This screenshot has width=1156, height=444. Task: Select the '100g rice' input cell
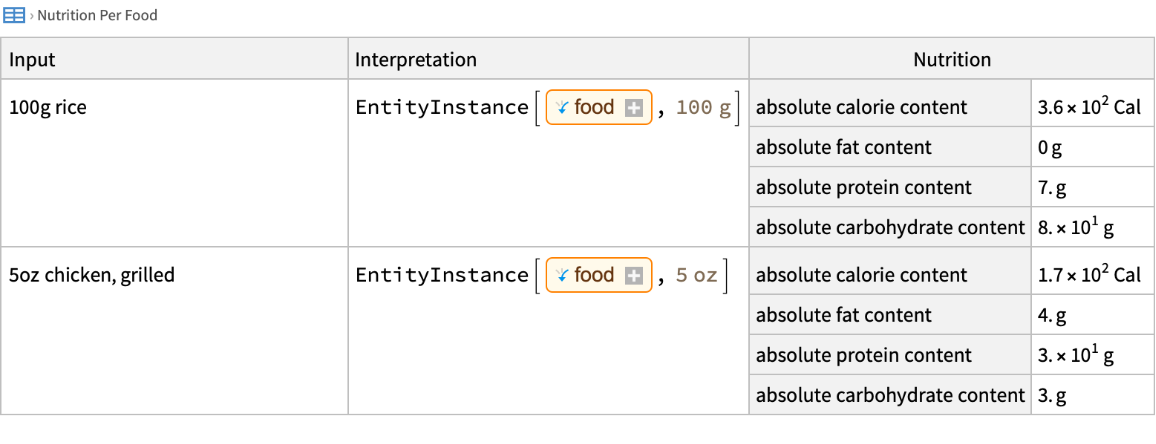48,108
